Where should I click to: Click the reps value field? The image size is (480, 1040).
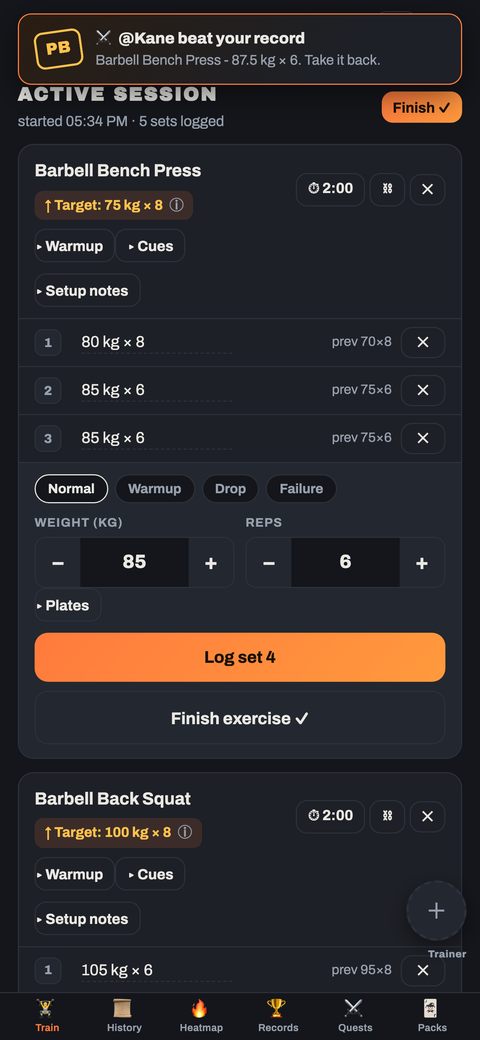(x=345, y=562)
